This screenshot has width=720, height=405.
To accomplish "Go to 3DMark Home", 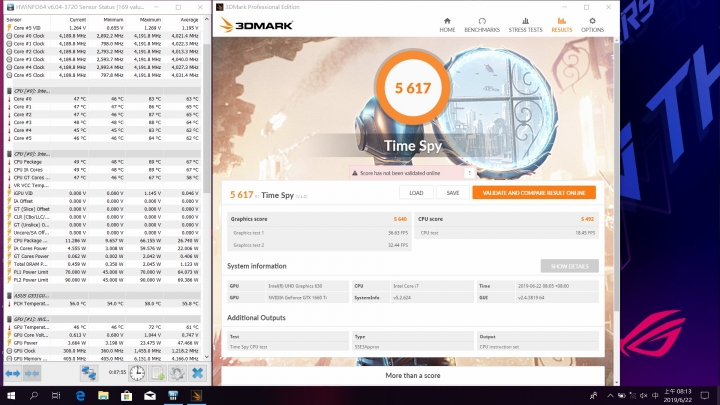I will (447, 25).
